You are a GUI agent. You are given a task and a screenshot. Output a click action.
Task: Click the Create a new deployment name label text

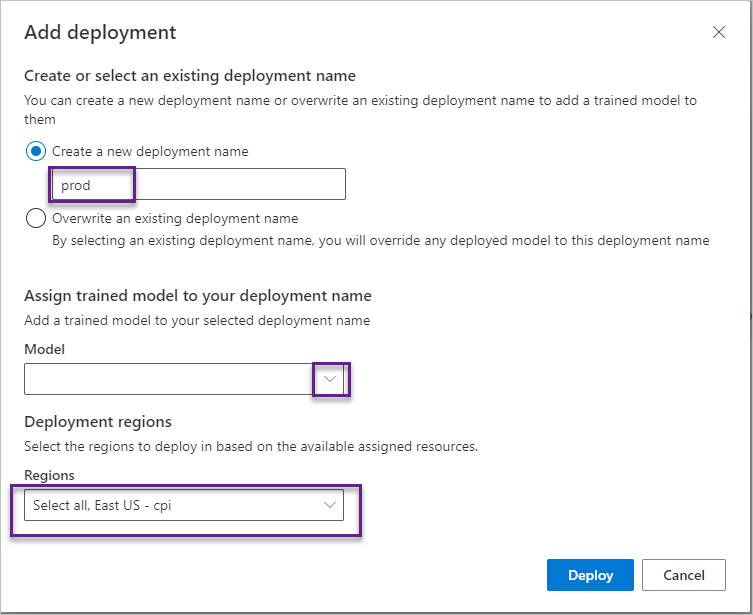click(x=150, y=152)
